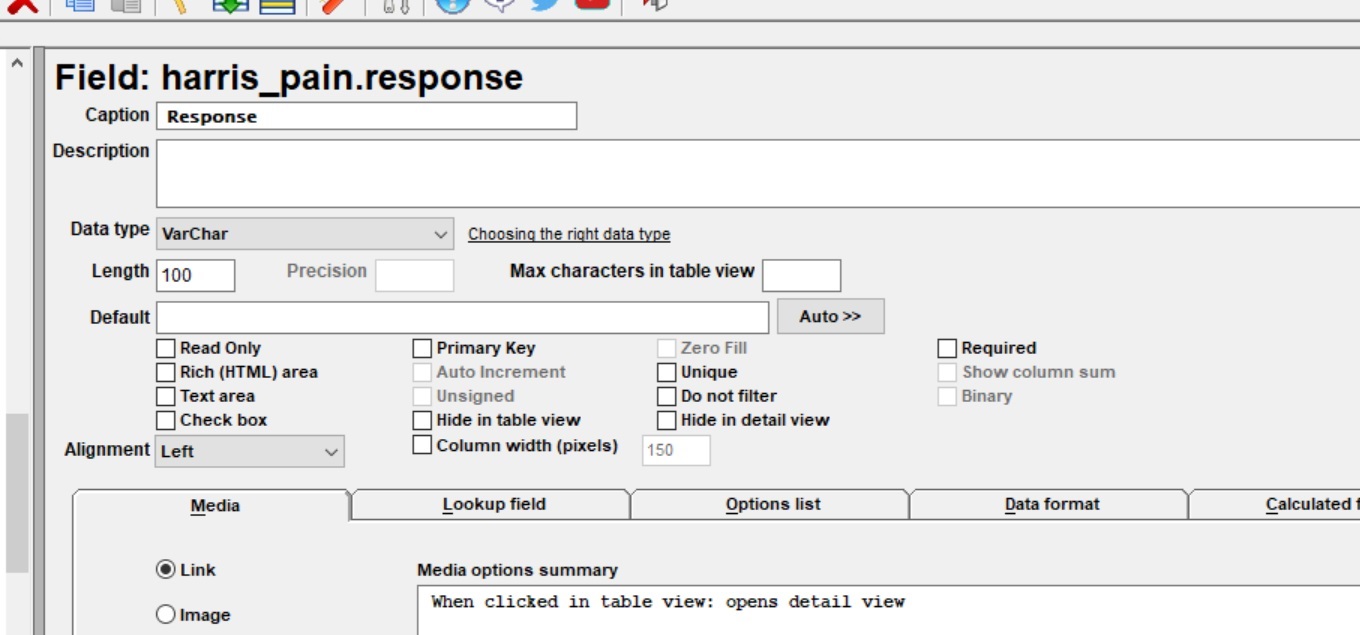
Task: Click the Field: harris_pain.response heading
Action: tap(288, 77)
